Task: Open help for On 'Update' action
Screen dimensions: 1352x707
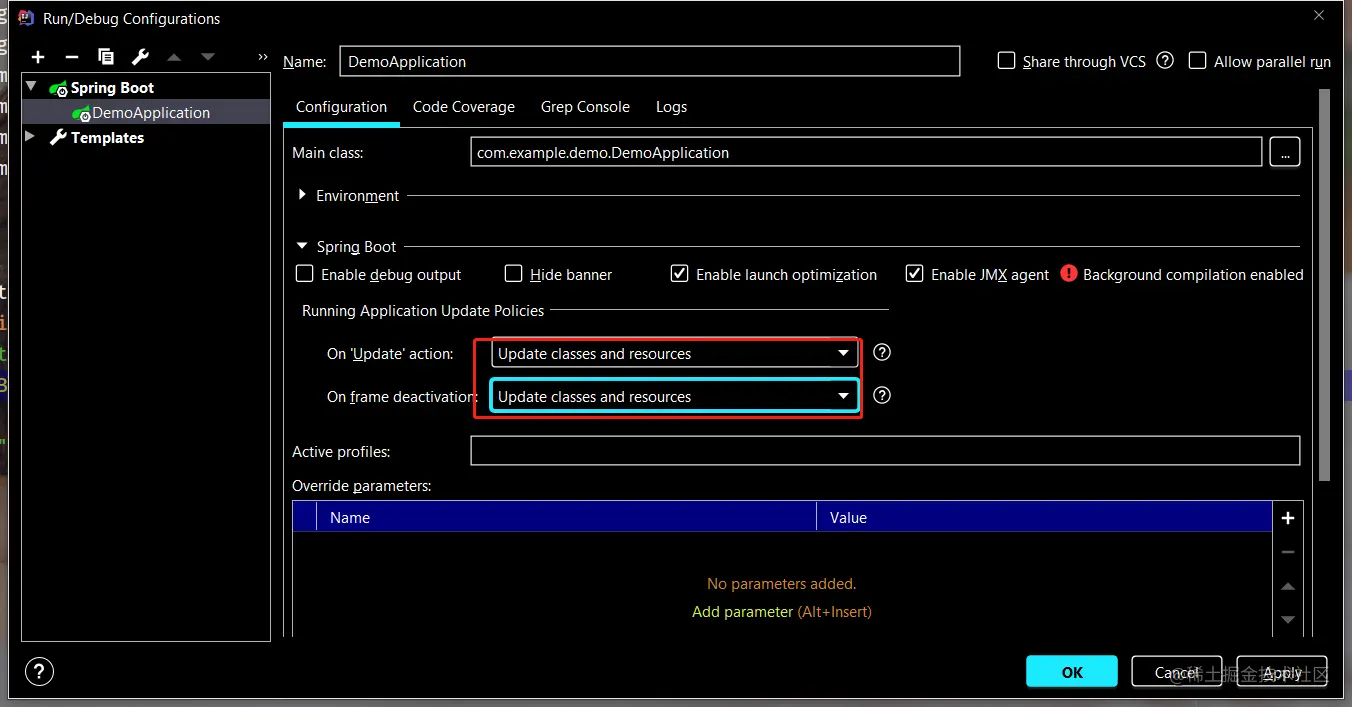Action: pyautogui.click(x=882, y=352)
